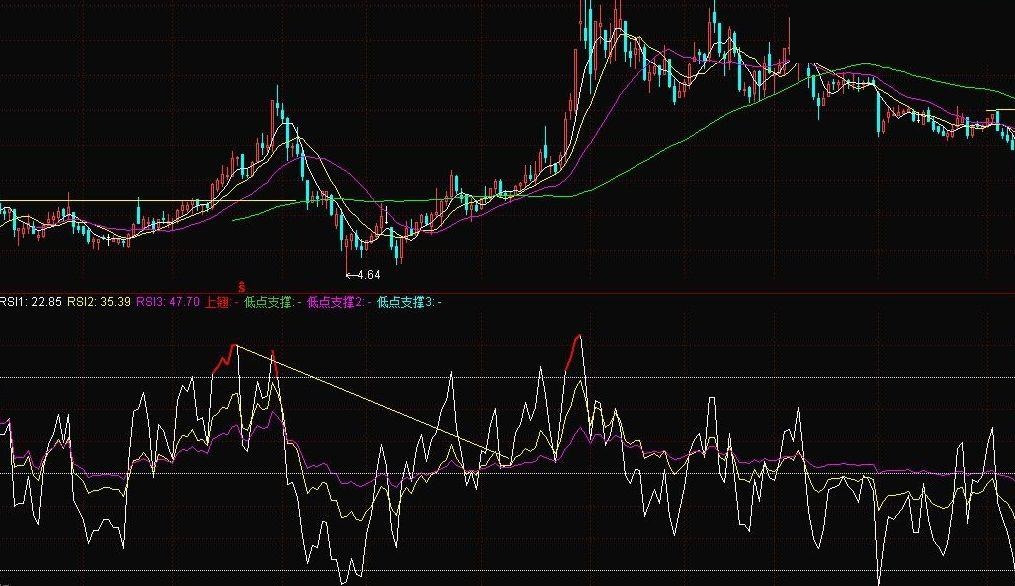This screenshot has height=586, width=1015.
Task: Click the red 上翘 indicator label
Action: point(222,302)
